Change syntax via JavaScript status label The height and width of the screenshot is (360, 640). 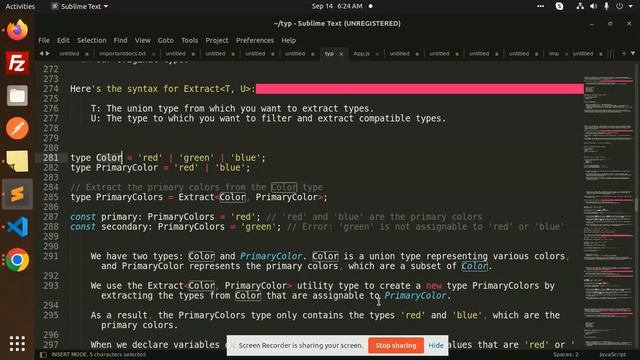(613, 355)
